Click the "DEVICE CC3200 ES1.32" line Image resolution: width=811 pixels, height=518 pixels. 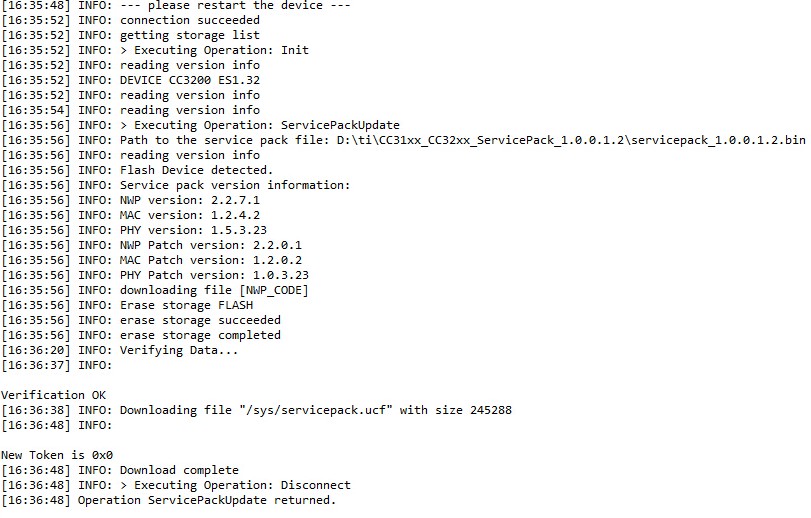click(x=192, y=80)
